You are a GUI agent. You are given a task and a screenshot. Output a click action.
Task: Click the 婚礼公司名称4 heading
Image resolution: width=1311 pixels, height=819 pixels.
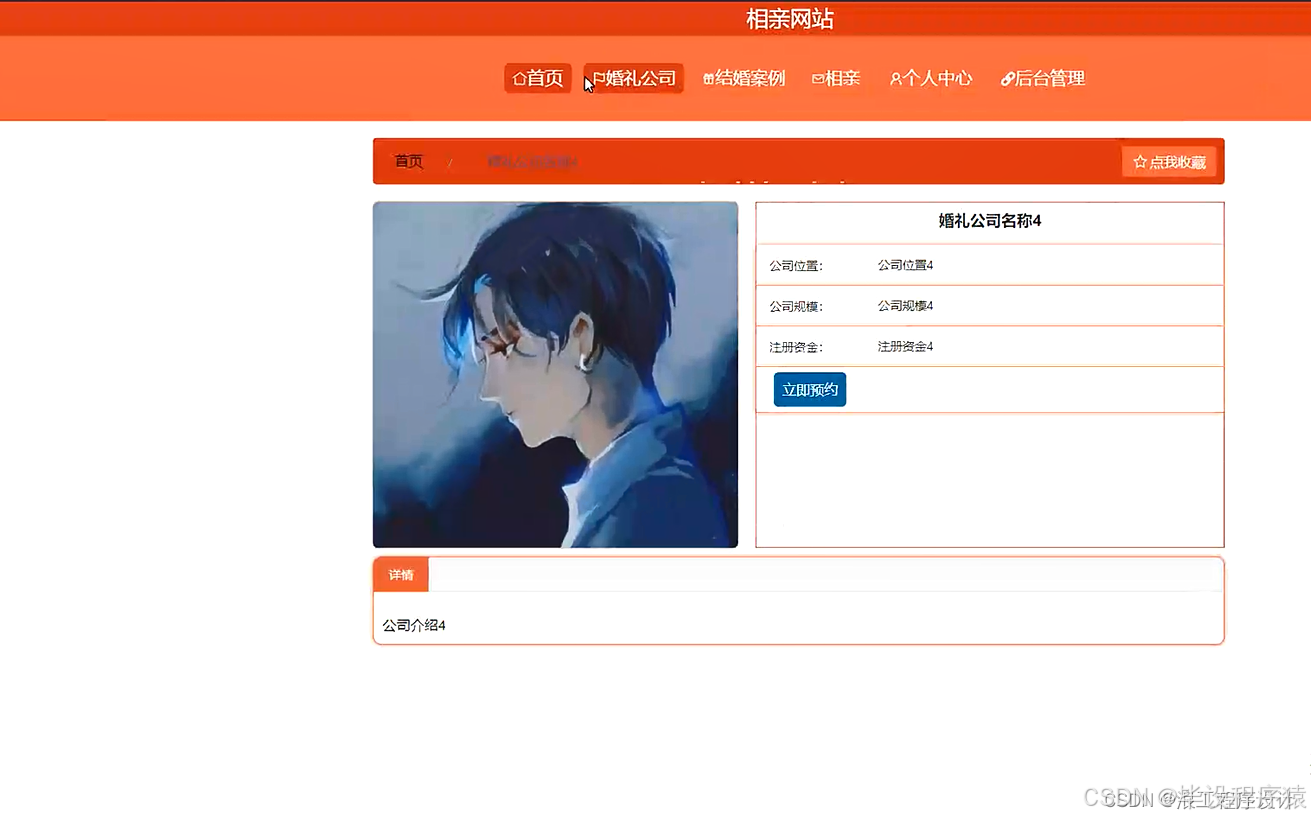[990, 221]
